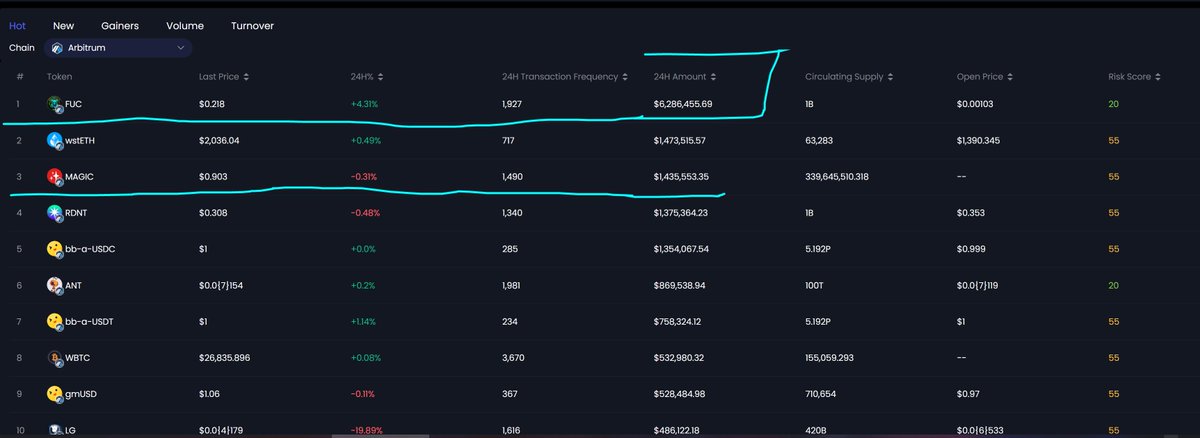Click the bb-a-USDC token icon

tap(55, 249)
